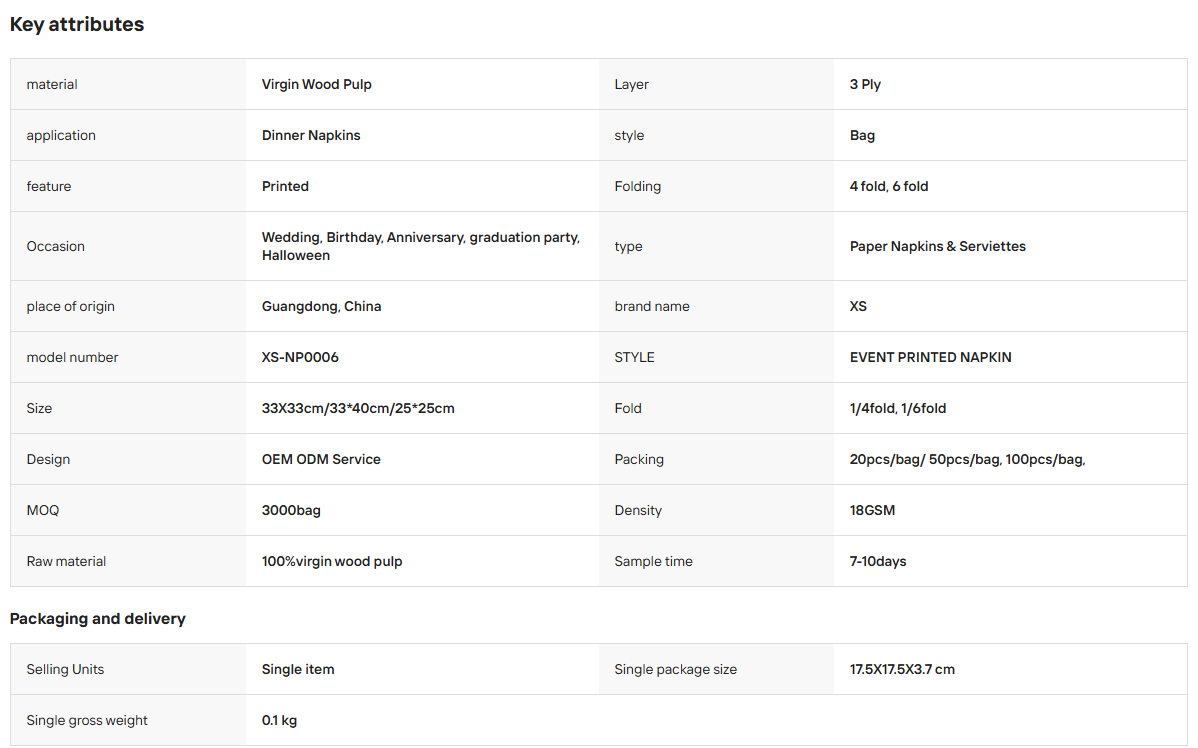
Task: Click the 3 Ply layer value
Action: click(x=865, y=84)
